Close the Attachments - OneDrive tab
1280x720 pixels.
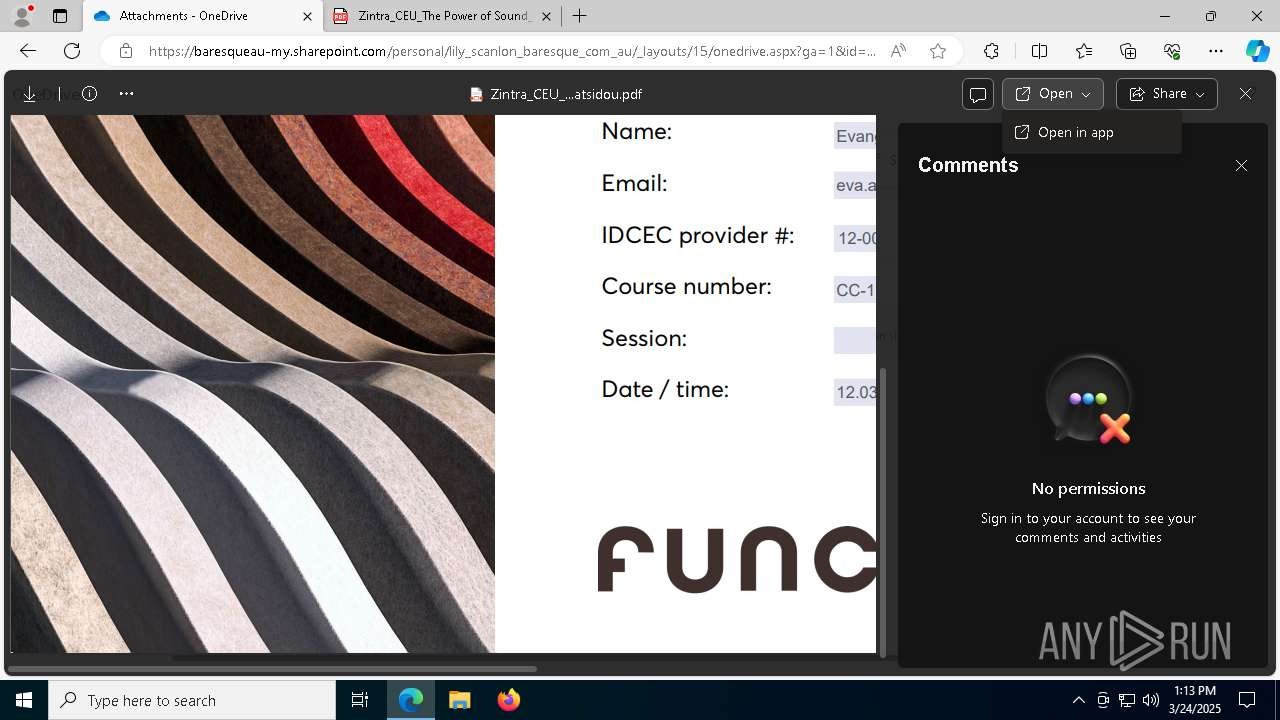(307, 16)
